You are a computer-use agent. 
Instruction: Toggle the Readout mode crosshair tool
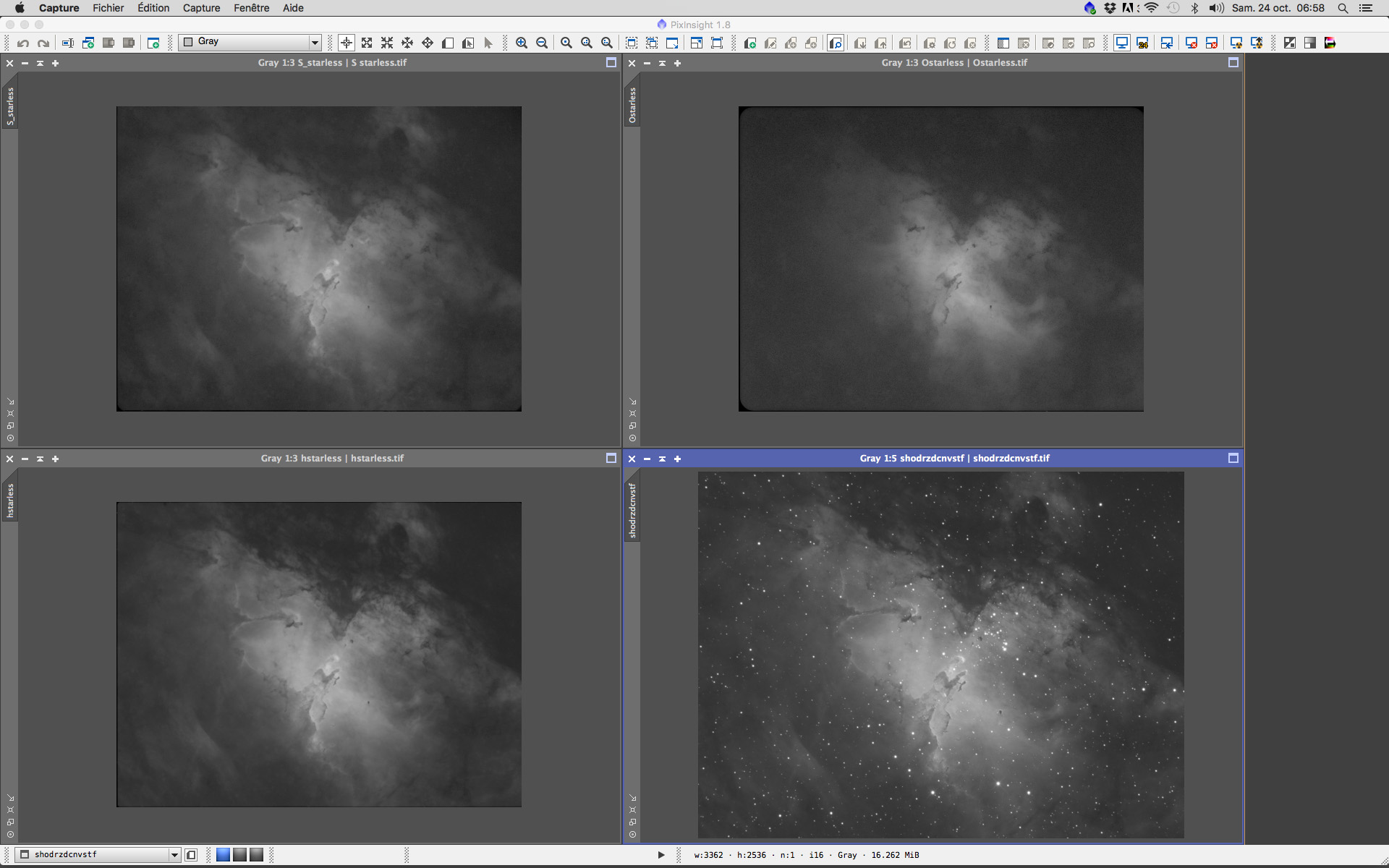pos(347,43)
